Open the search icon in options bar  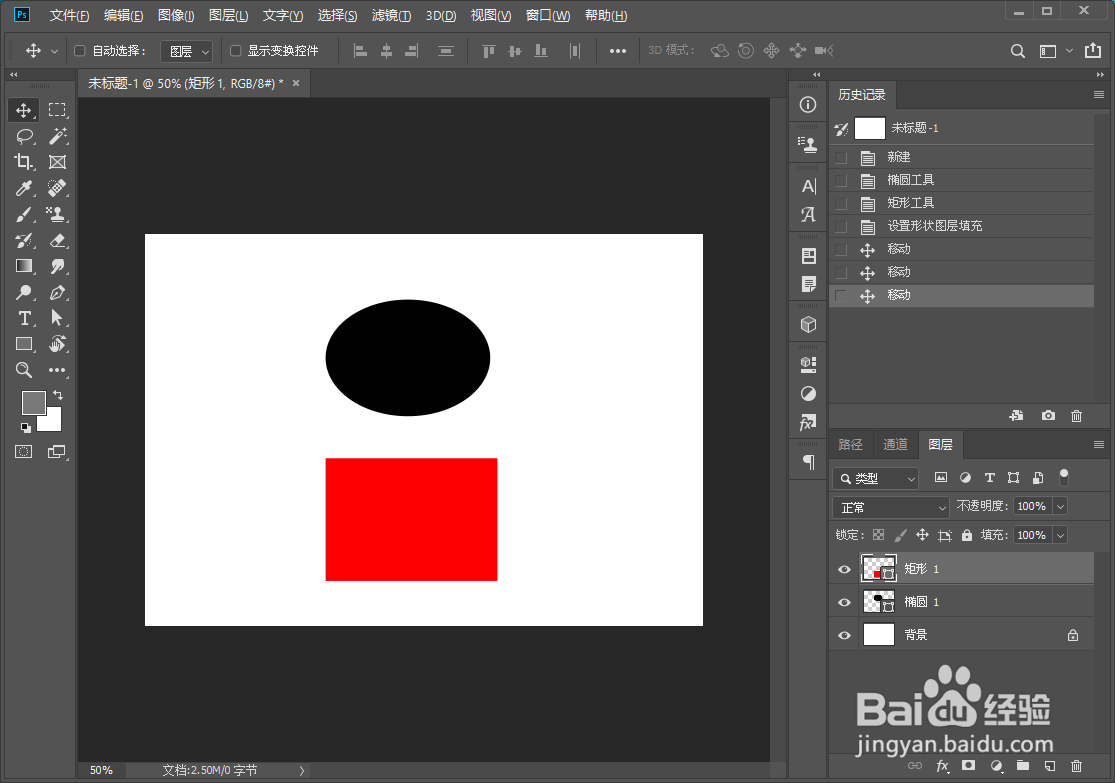pos(1018,51)
